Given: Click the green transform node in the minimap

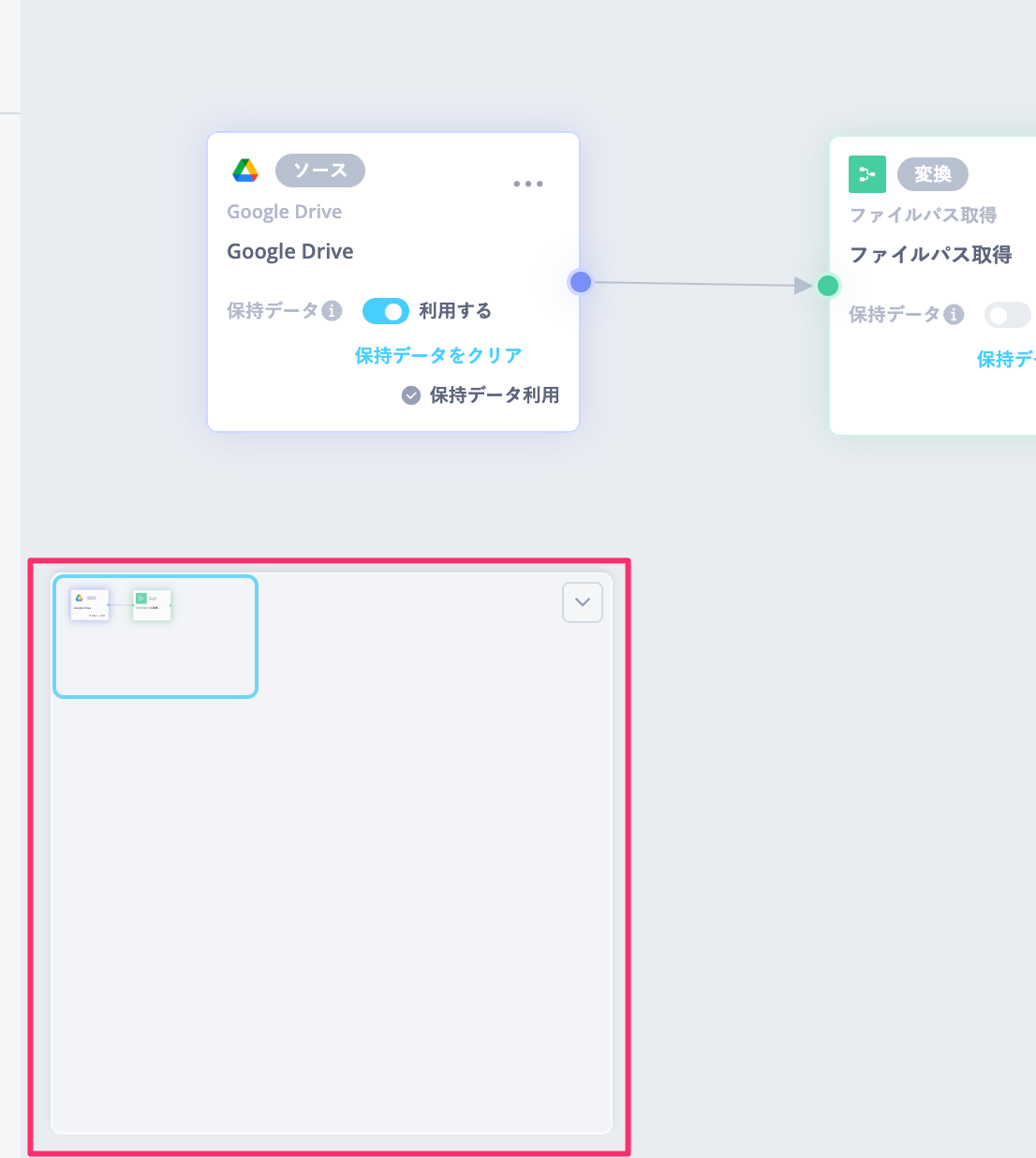Looking at the screenshot, I should pos(152,604).
